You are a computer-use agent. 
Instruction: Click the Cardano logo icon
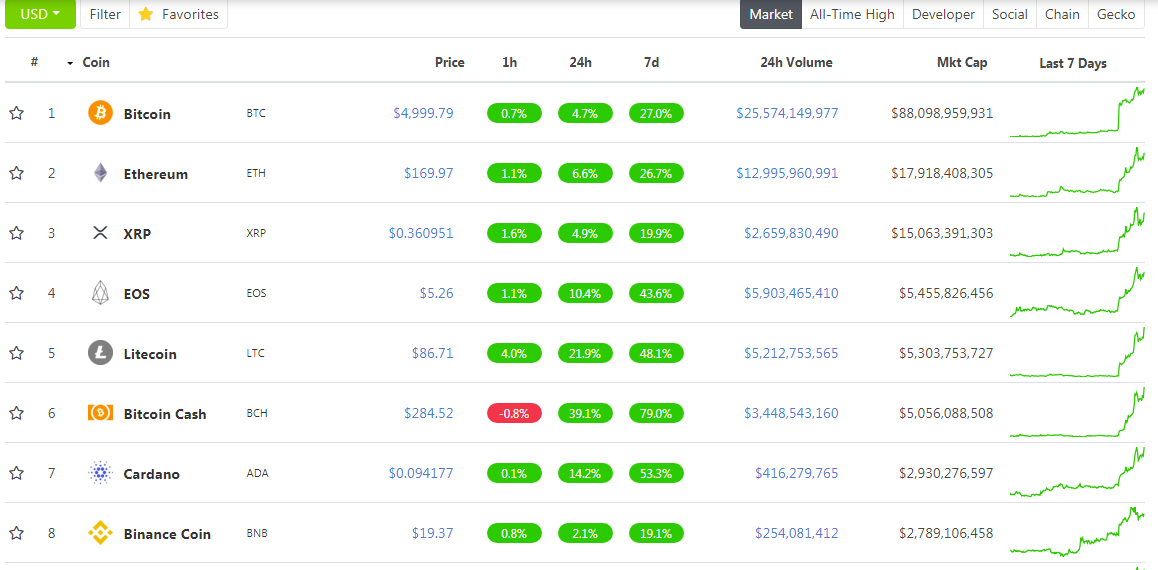100,473
